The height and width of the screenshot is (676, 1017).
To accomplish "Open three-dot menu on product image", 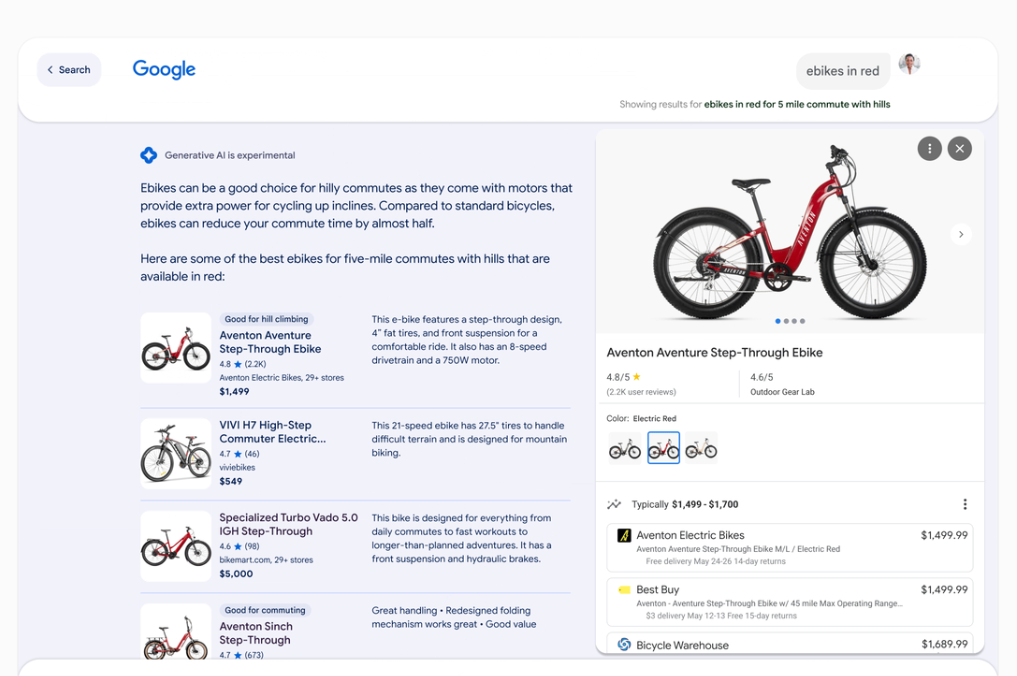I will (x=929, y=149).
